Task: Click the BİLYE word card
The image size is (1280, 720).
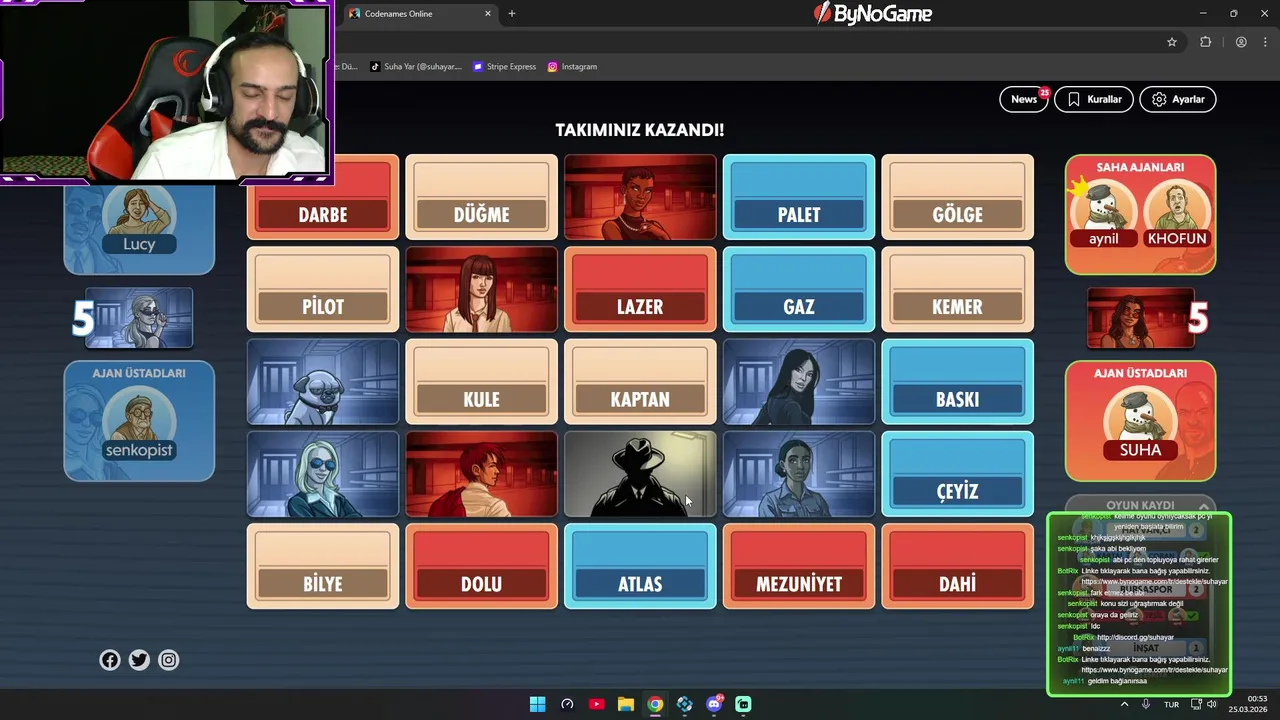Action: pos(323,566)
